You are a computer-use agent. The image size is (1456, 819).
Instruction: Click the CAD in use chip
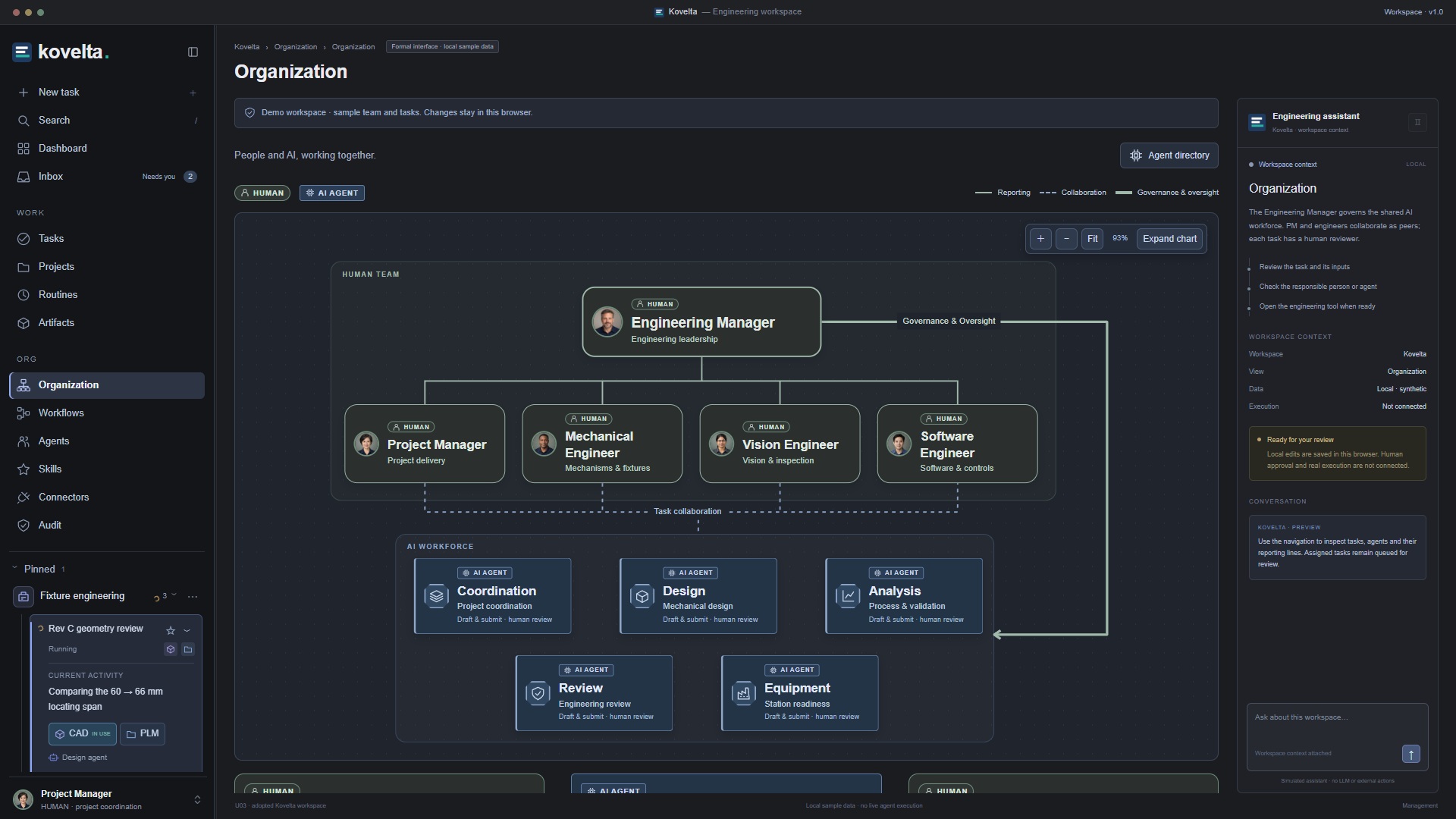pos(83,734)
